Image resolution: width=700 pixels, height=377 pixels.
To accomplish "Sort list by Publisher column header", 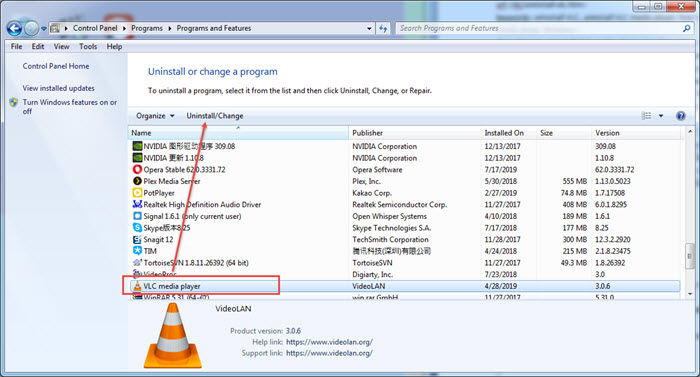I will click(415, 133).
